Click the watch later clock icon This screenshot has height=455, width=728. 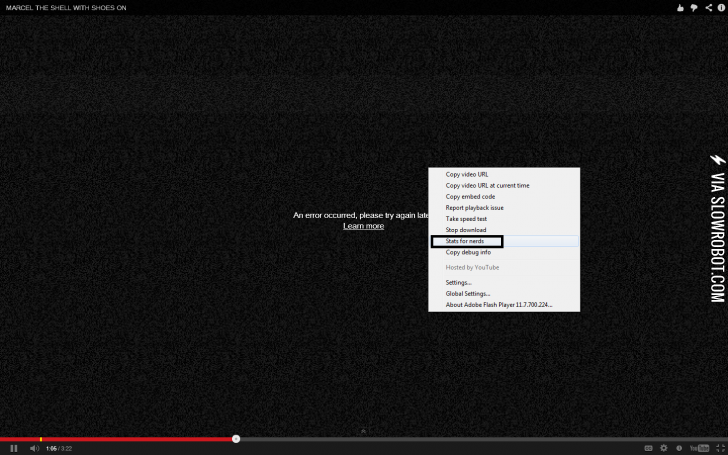679,448
